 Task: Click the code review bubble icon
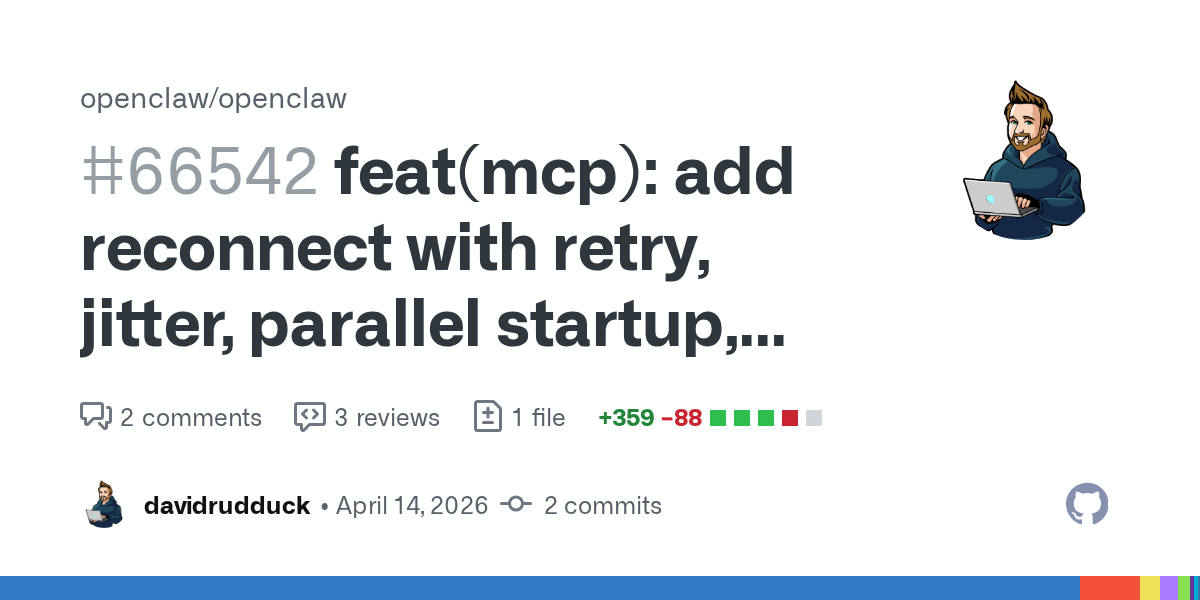click(x=309, y=417)
